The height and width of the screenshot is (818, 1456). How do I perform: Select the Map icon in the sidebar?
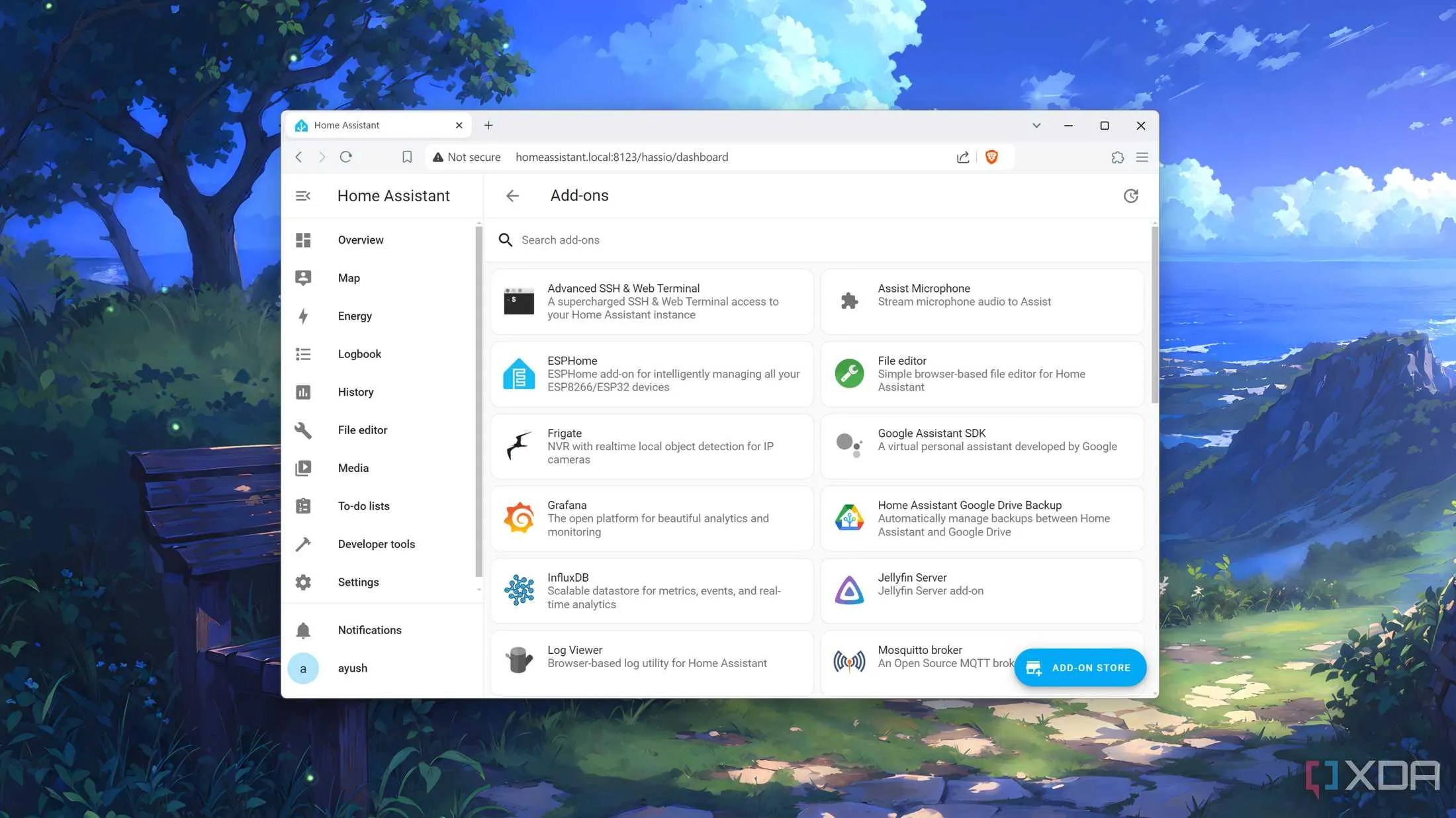(x=303, y=278)
